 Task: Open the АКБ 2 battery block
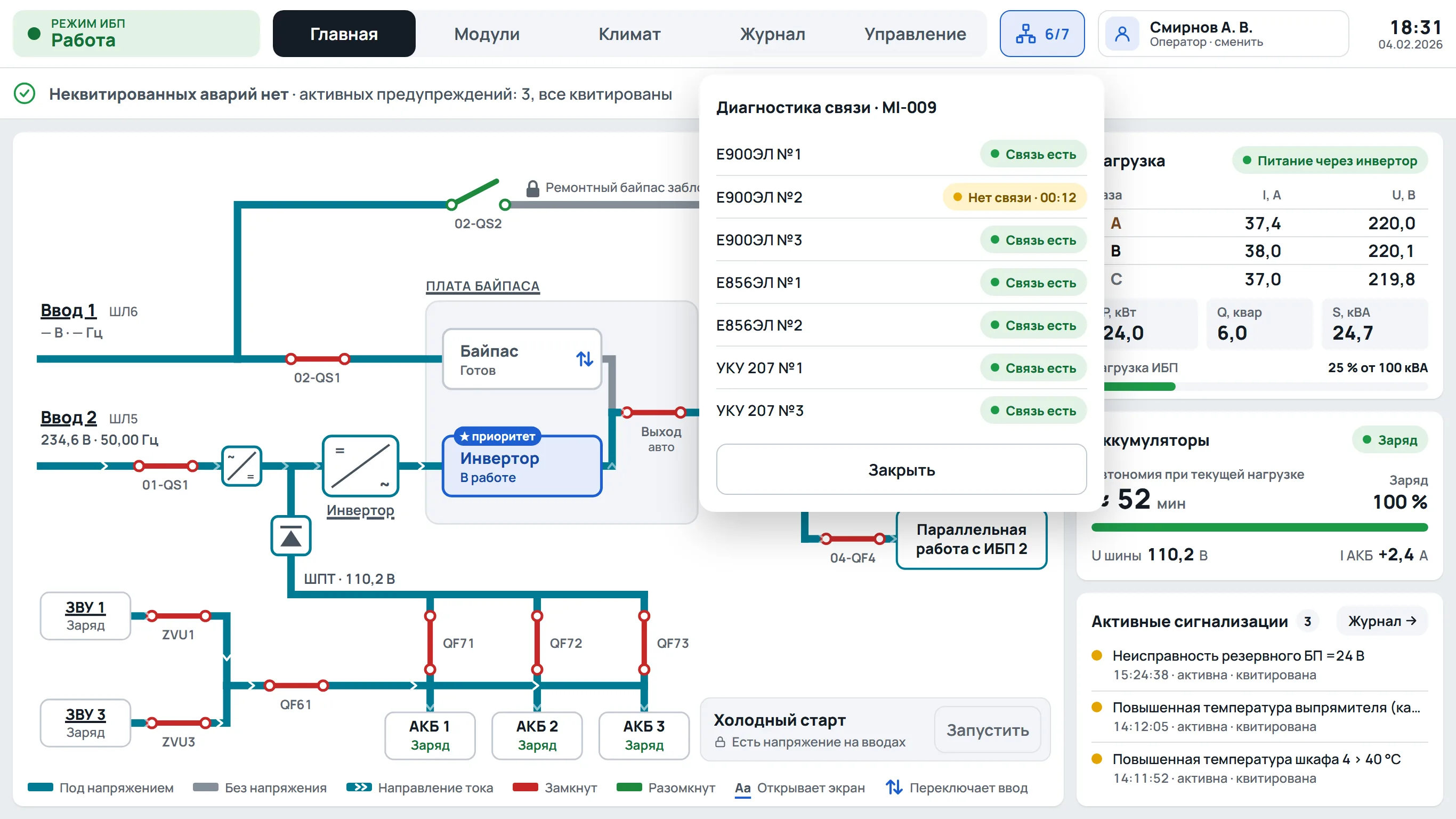click(x=537, y=735)
